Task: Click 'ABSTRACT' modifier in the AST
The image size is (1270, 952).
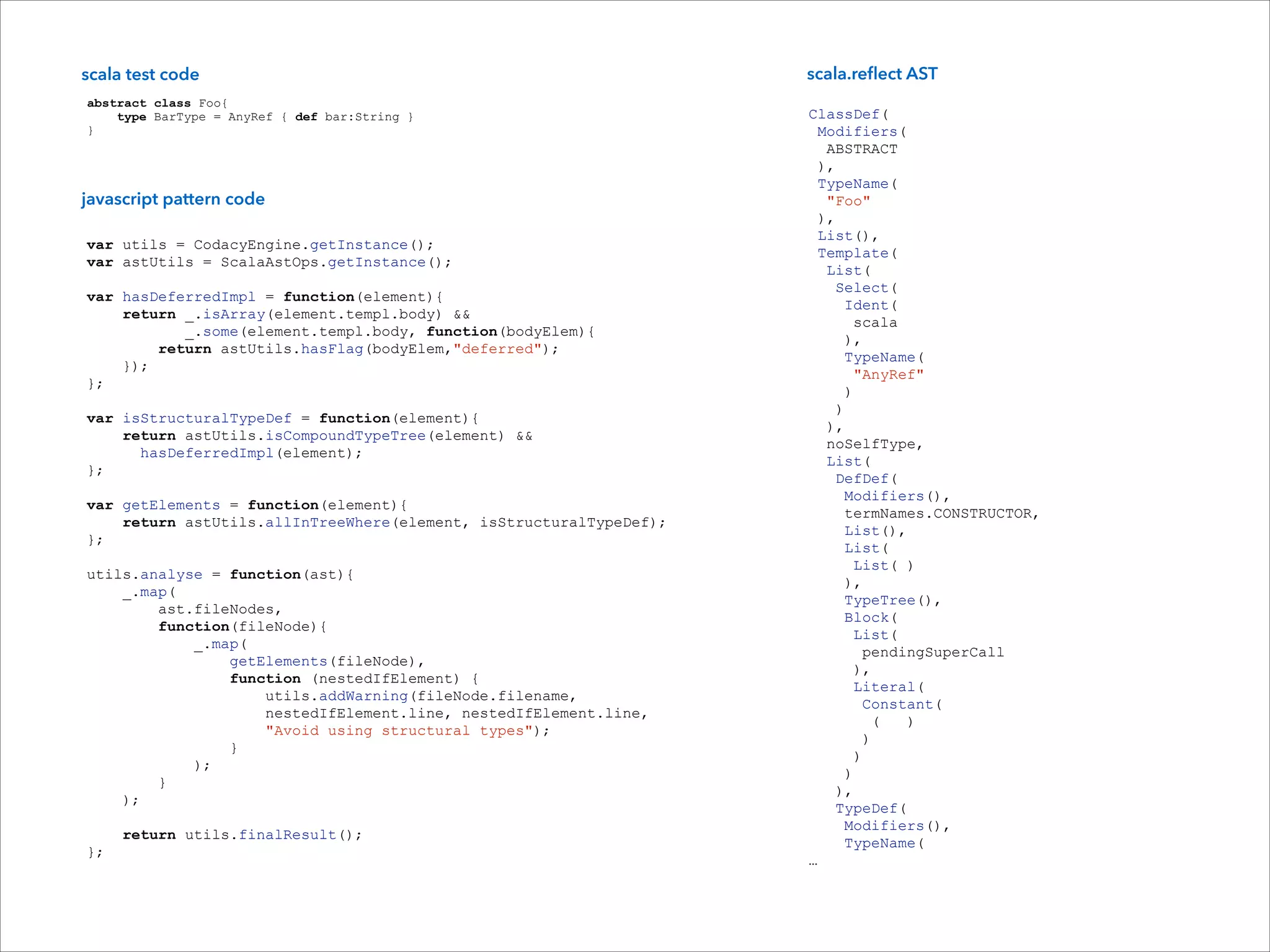Action: click(x=861, y=149)
